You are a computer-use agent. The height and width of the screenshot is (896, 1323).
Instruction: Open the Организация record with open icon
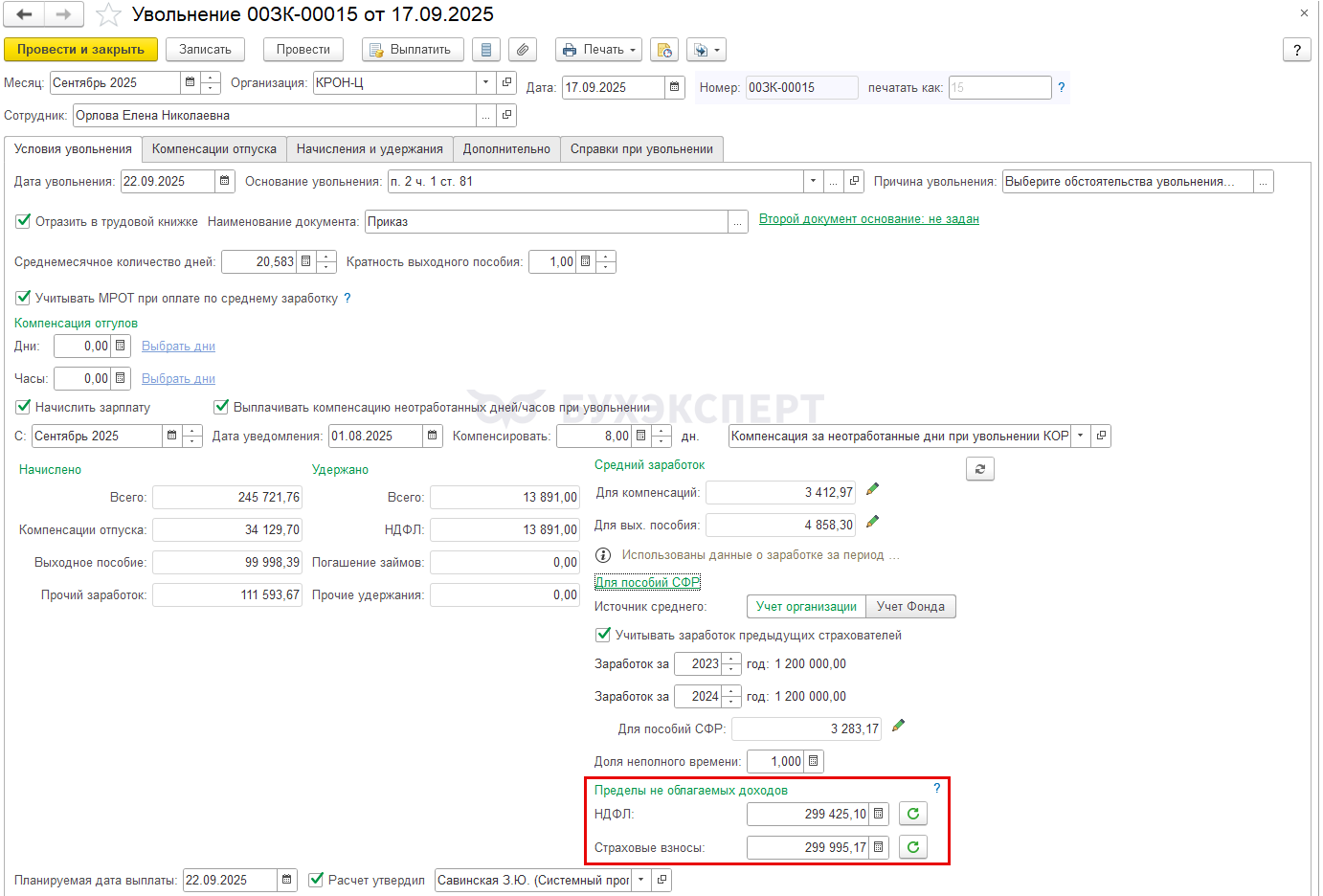pos(507,82)
